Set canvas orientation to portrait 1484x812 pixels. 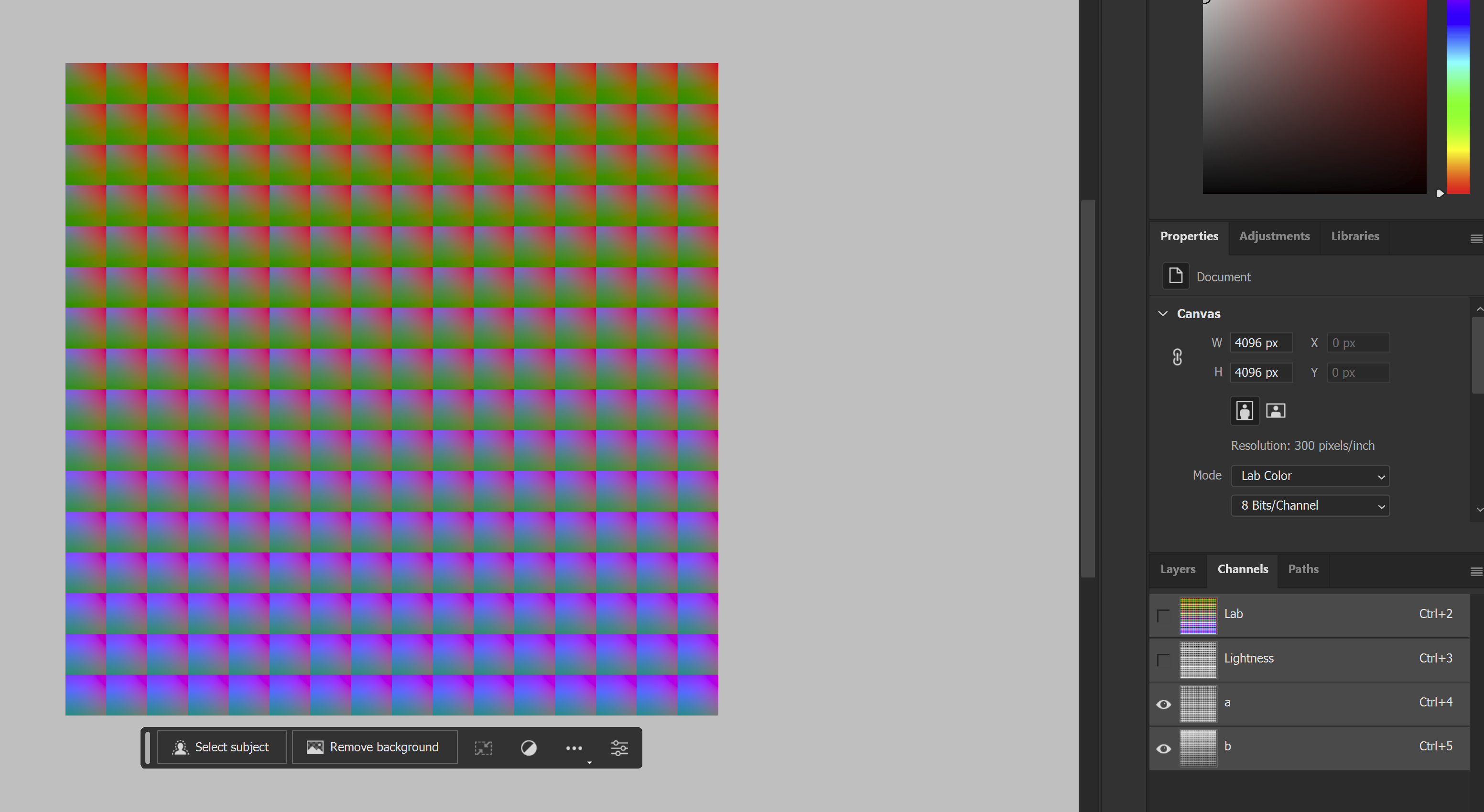click(1245, 411)
